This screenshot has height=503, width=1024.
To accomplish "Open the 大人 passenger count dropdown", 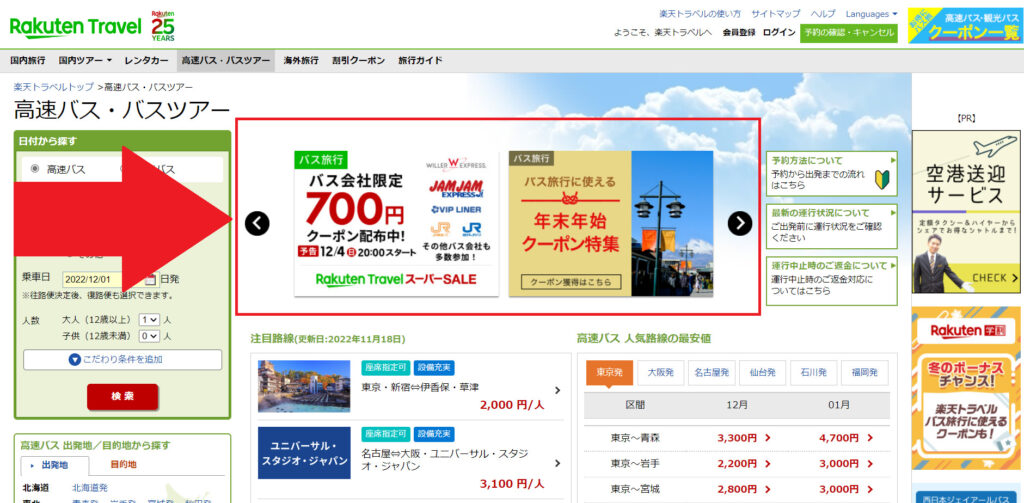I will (149, 319).
